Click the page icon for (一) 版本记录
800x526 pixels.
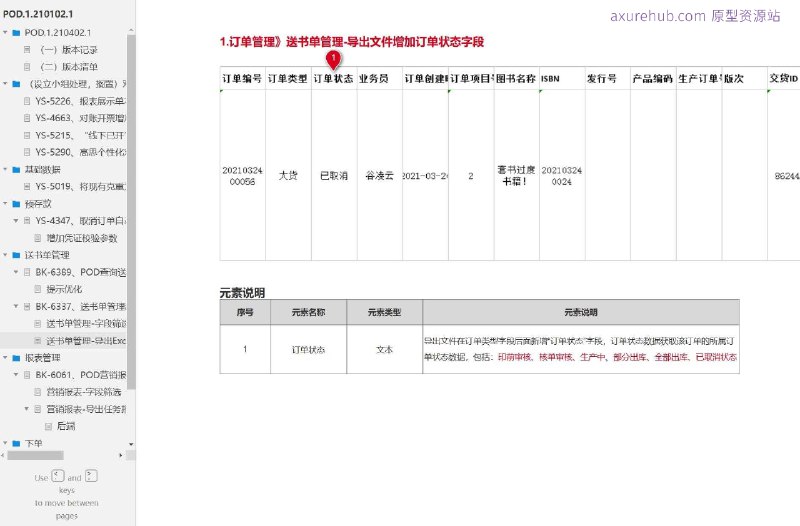tap(28, 49)
